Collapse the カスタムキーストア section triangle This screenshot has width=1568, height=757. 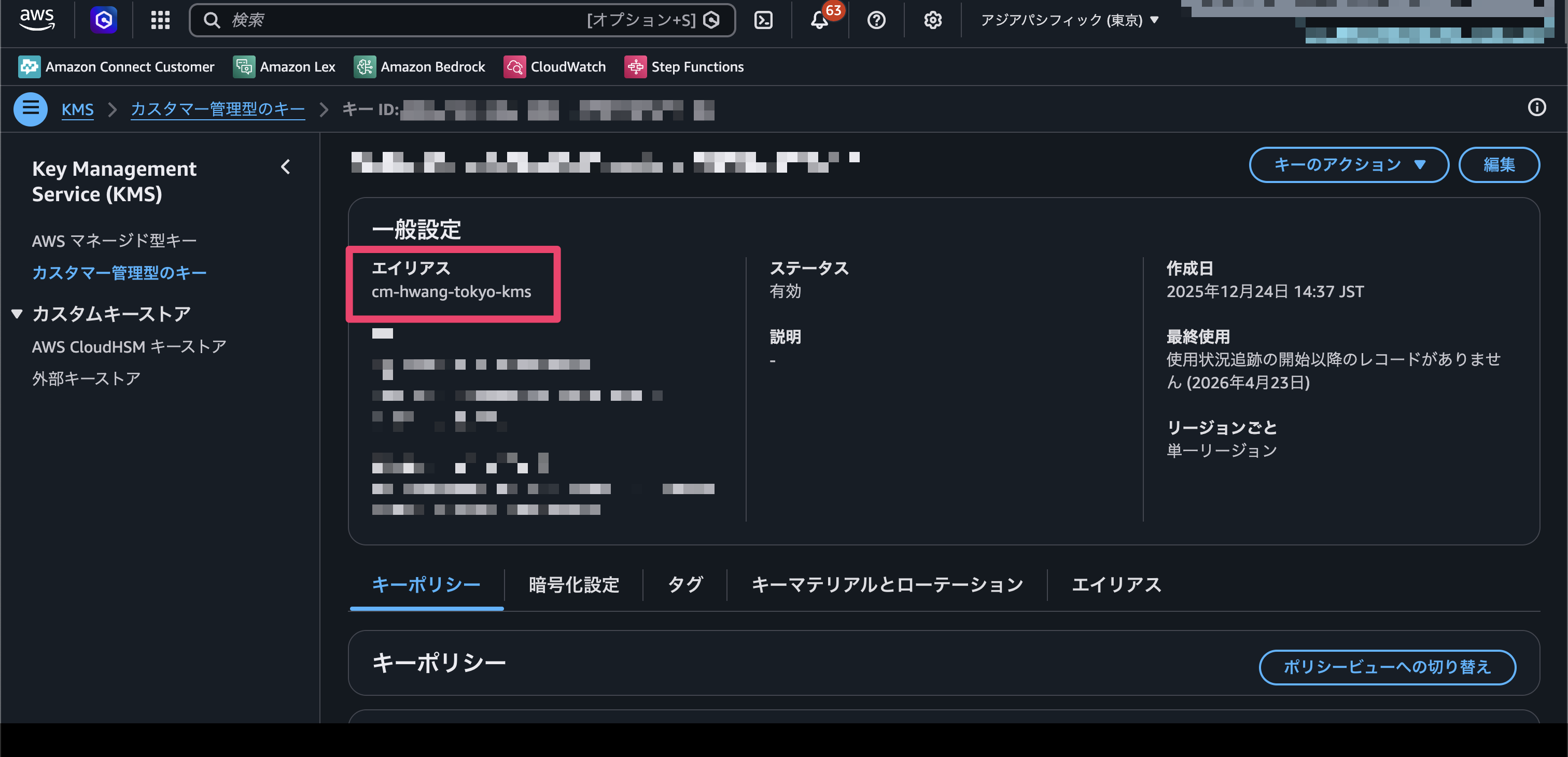point(17,314)
